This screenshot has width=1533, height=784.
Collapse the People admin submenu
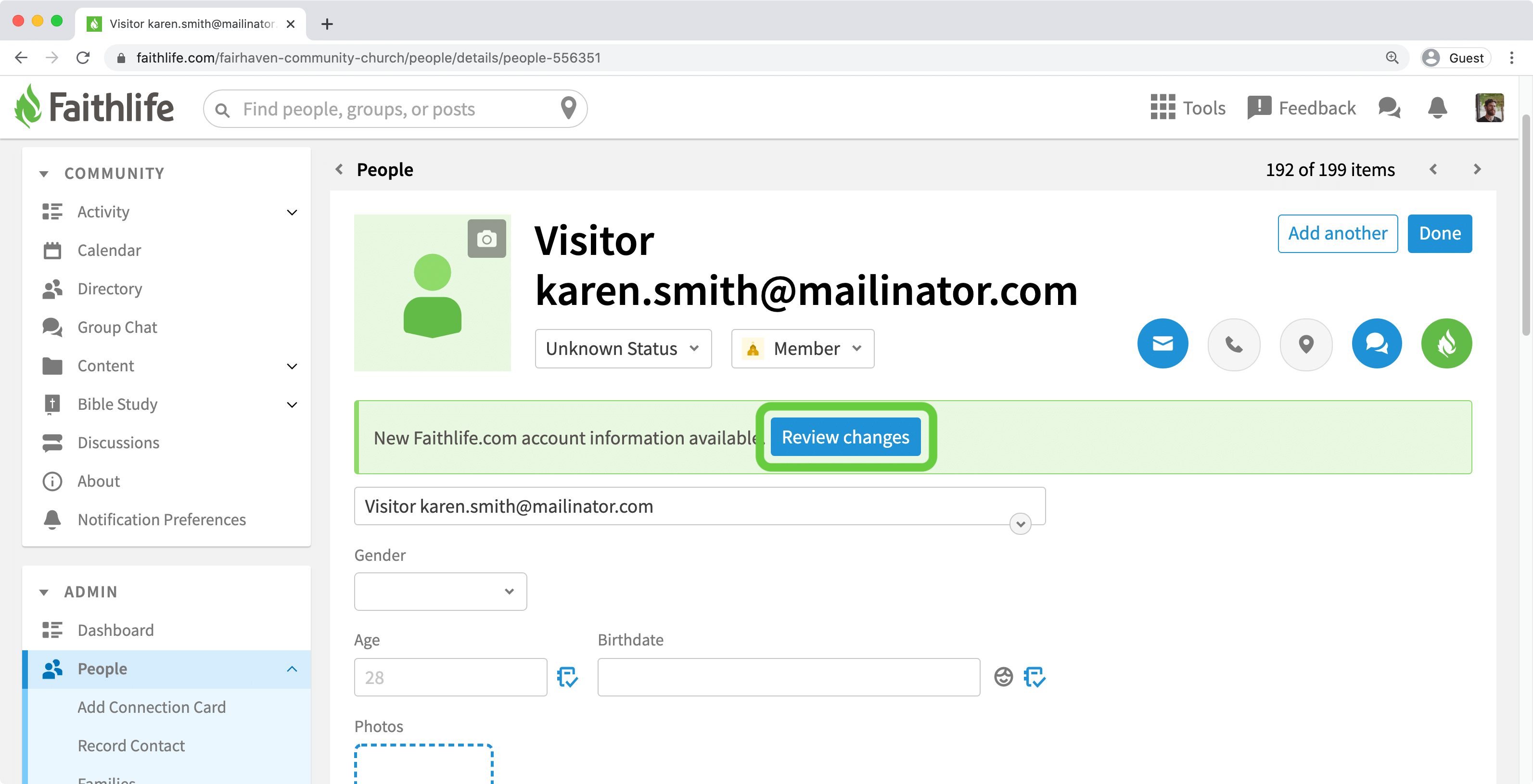tap(292, 669)
